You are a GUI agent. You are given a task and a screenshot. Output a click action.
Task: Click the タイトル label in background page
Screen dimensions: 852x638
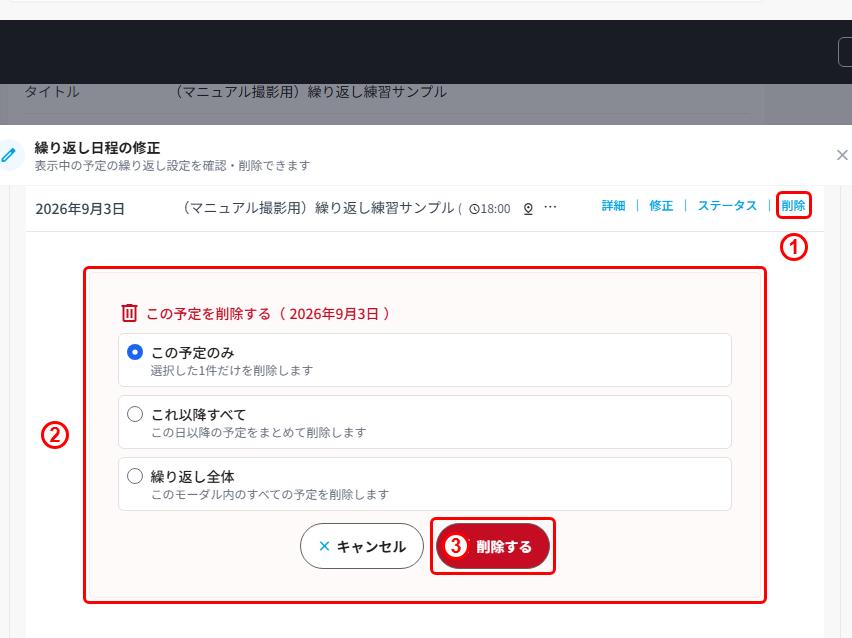[x=52, y=92]
